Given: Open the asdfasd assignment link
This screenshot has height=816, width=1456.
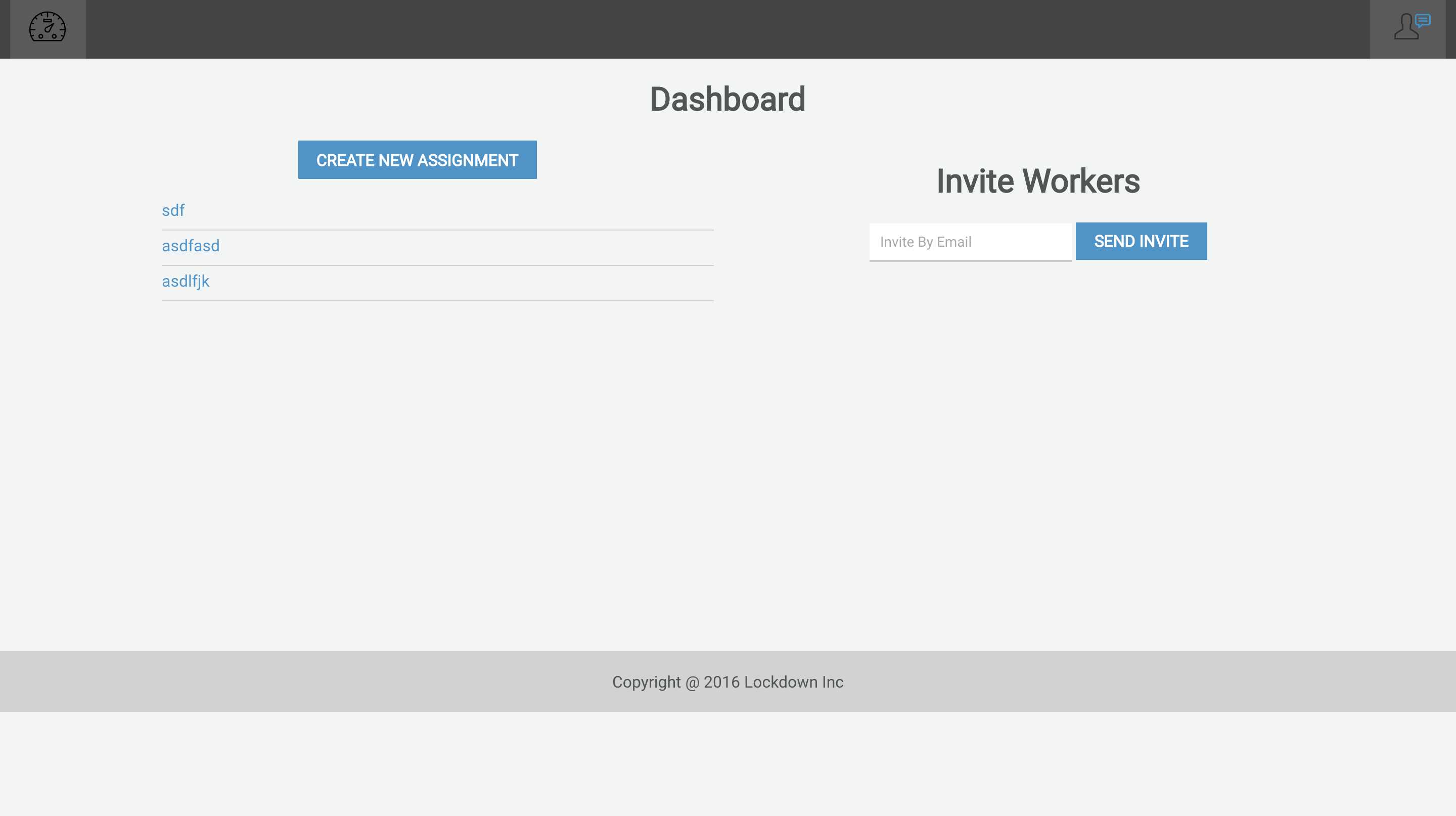Looking at the screenshot, I should (x=191, y=246).
